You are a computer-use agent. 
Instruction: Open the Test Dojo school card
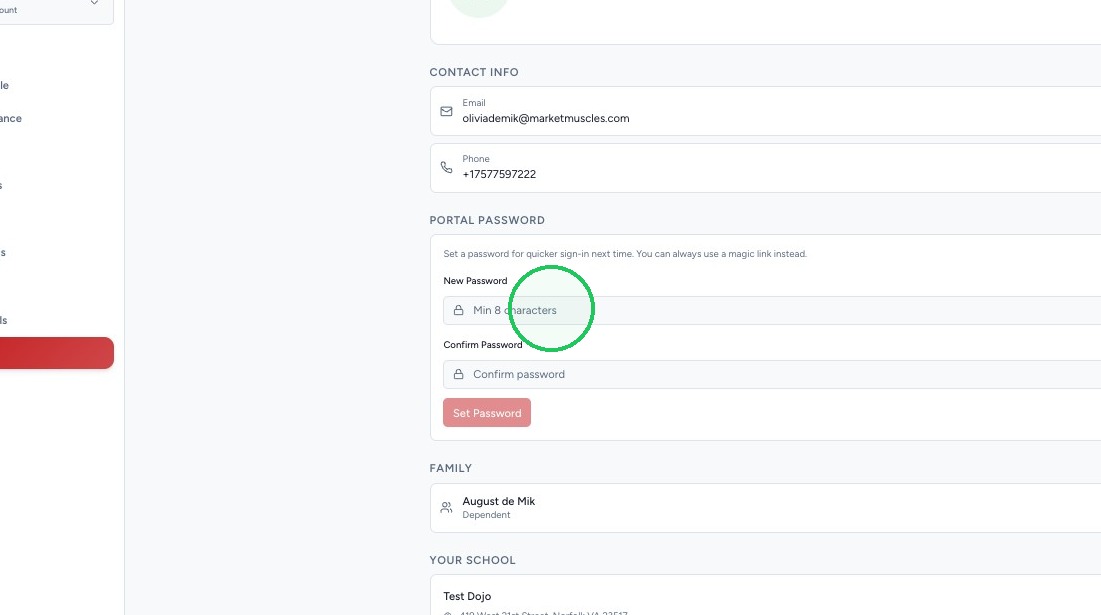coord(765,595)
